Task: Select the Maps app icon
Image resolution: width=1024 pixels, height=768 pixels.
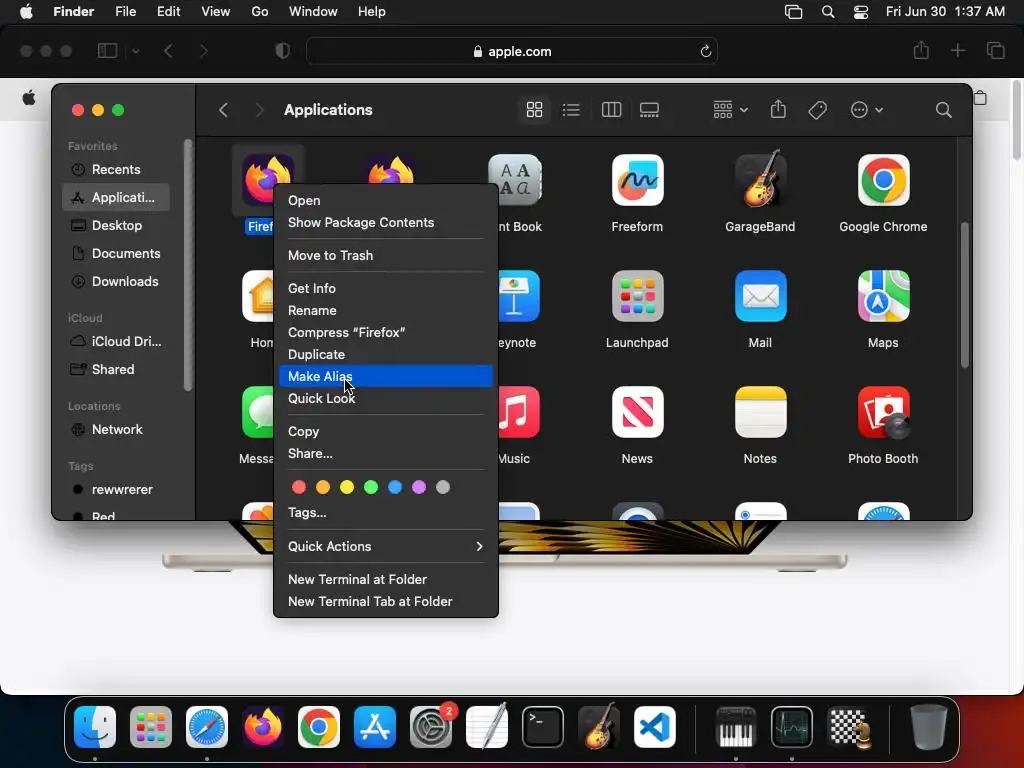Action: tap(883, 296)
